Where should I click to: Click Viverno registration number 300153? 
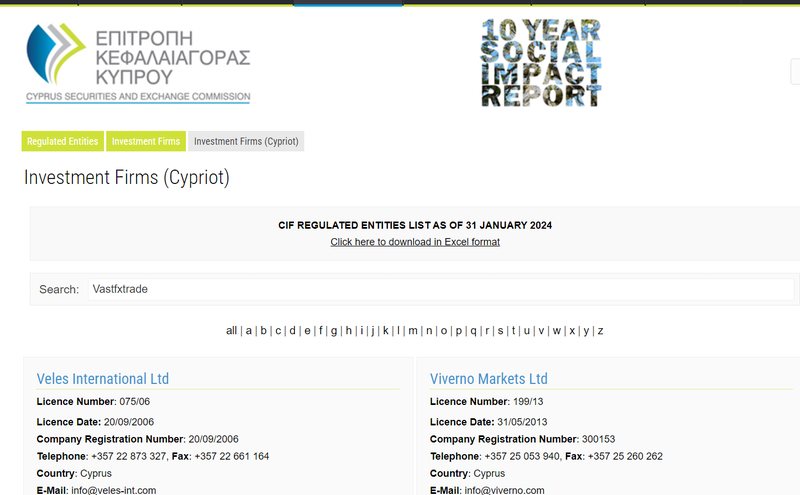tap(598, 439)
